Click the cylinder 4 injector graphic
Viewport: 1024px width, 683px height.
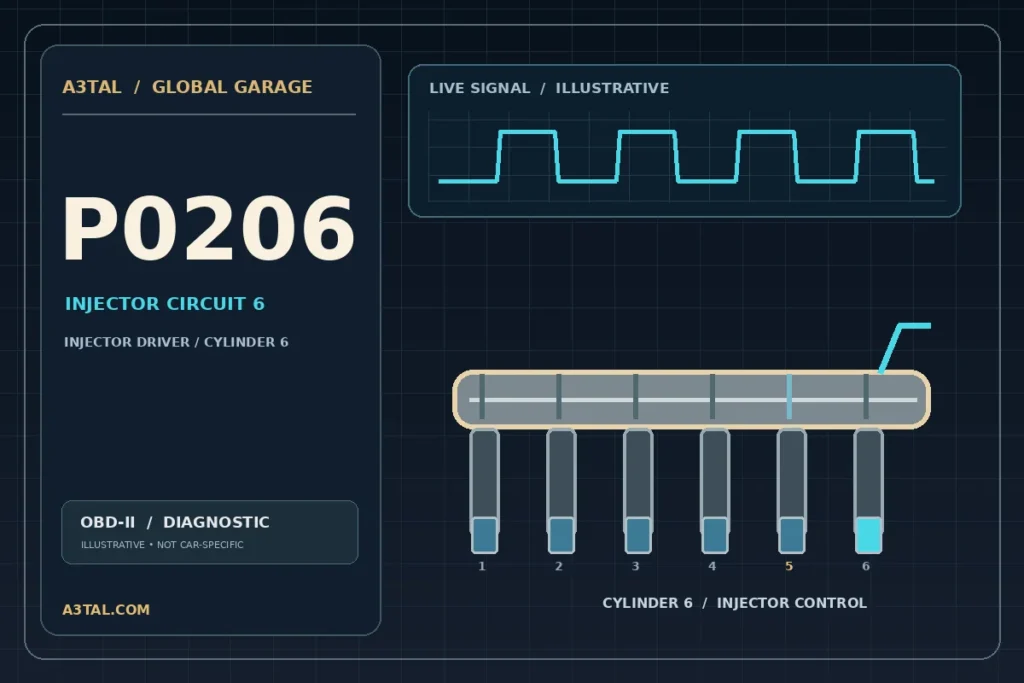coord(714,491)
